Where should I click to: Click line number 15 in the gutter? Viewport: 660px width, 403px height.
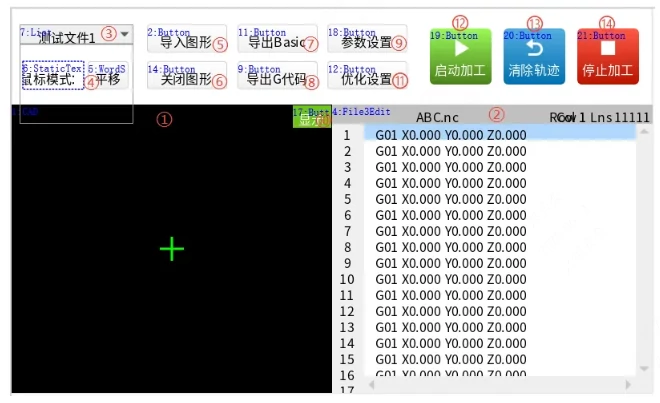point(347,359)
